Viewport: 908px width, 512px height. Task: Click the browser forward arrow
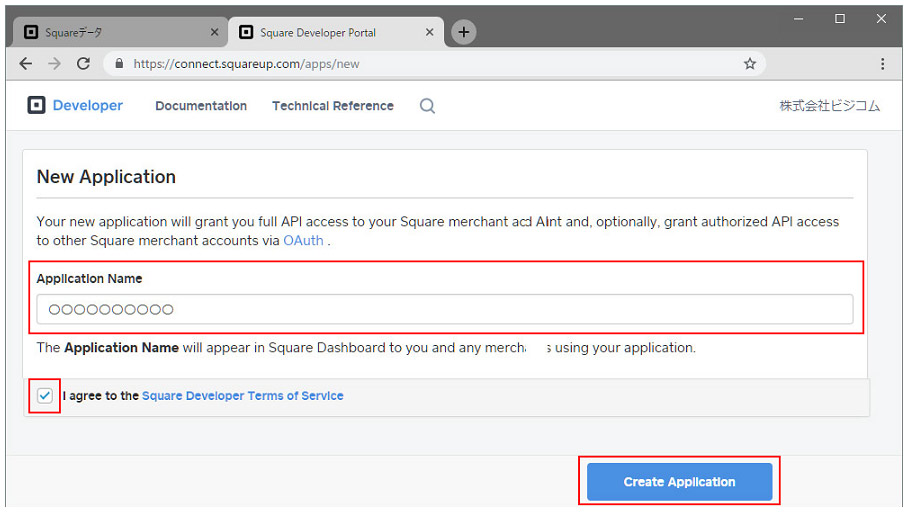[x=54, y=64]
